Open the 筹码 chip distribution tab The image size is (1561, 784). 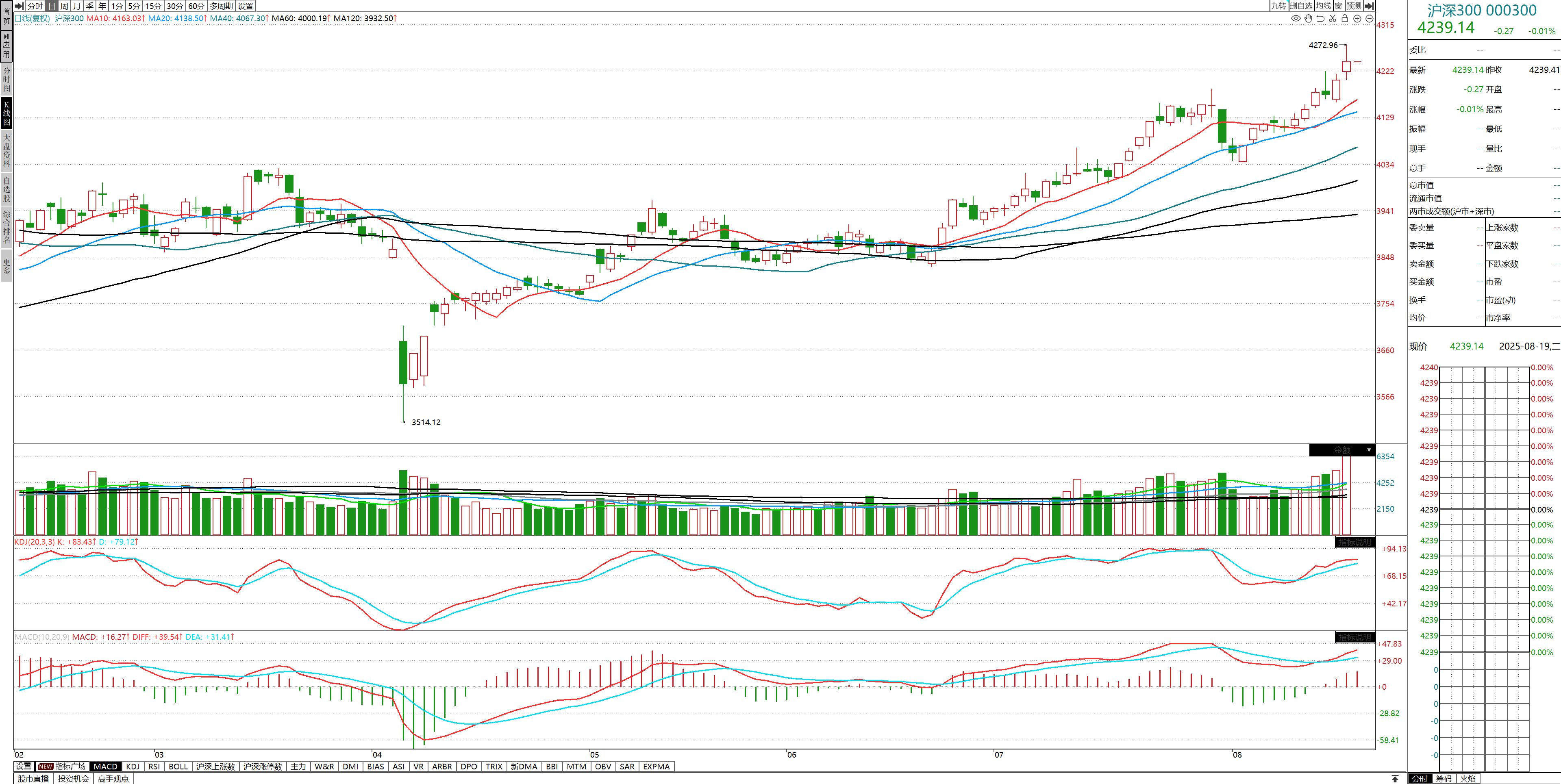click(x=1444, y=779)
